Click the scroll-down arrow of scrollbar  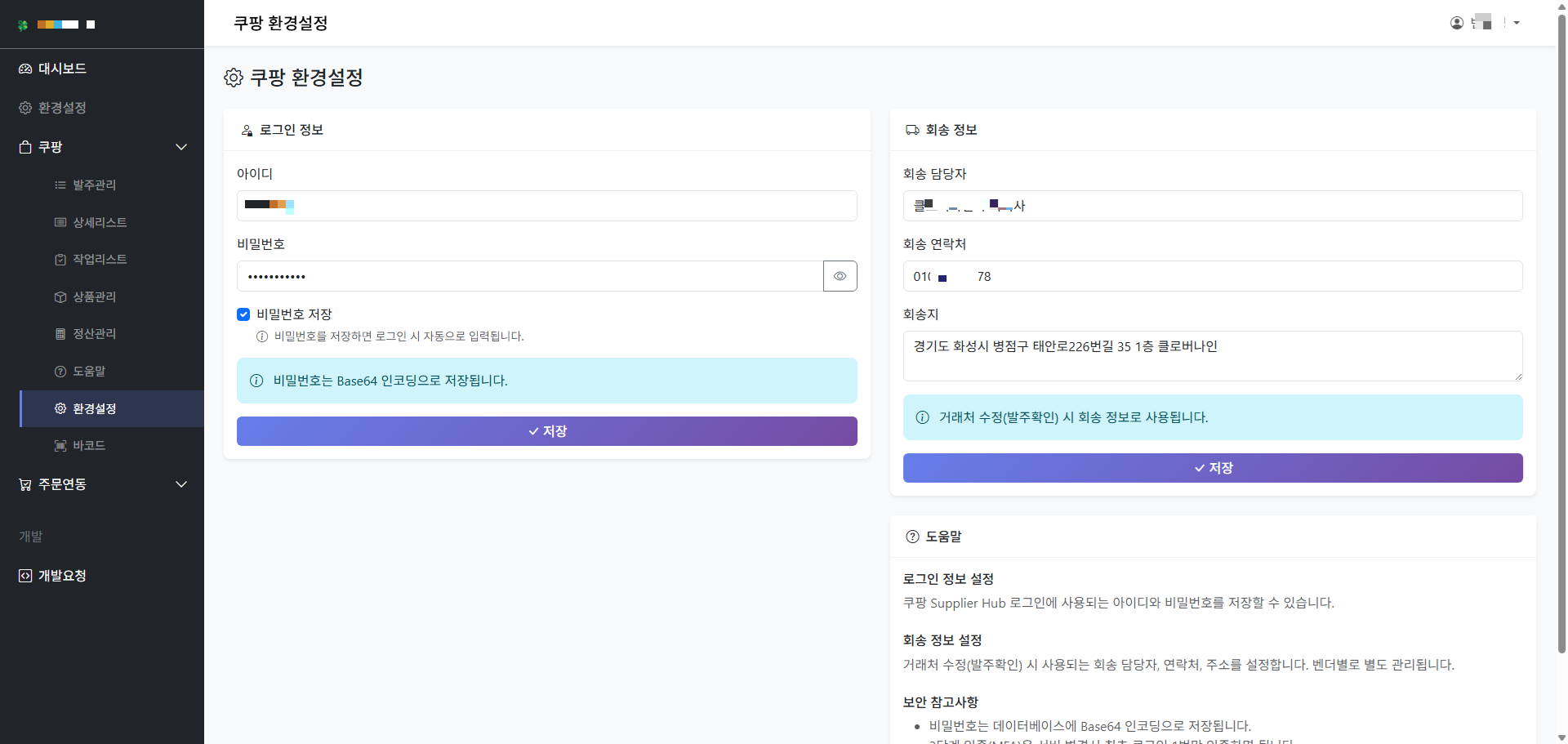tap(1561, 737)
